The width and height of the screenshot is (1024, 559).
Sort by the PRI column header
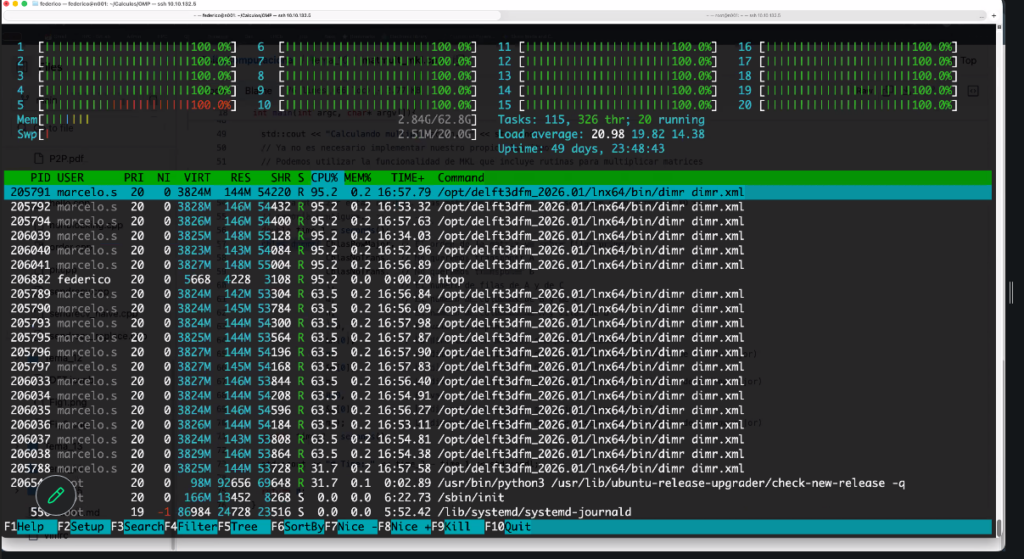(133, 178)
